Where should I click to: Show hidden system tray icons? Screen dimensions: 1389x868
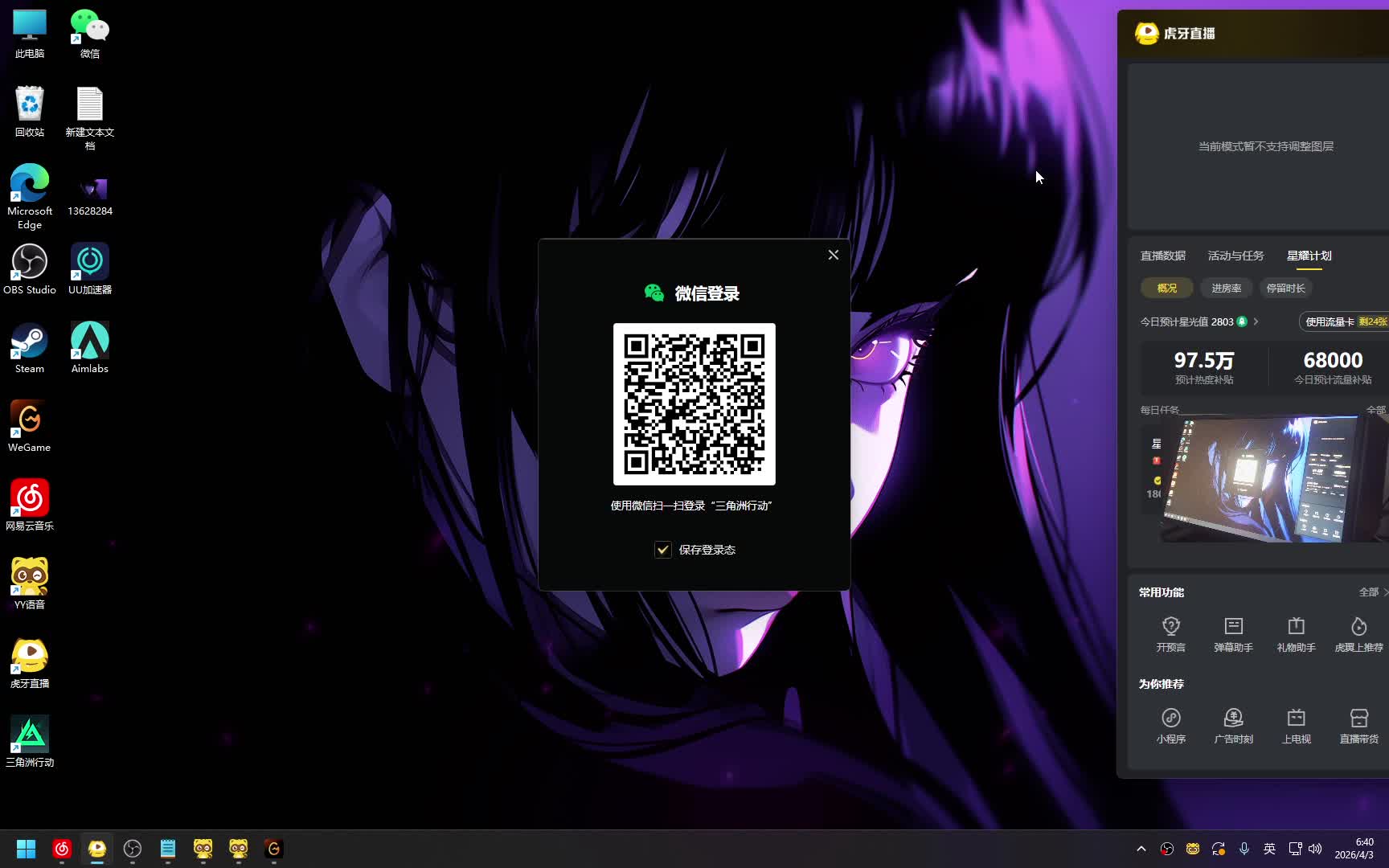point(1141,849)
